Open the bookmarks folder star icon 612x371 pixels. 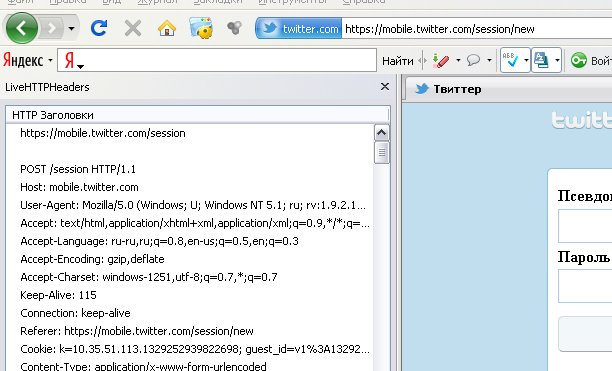coord(201,28)
